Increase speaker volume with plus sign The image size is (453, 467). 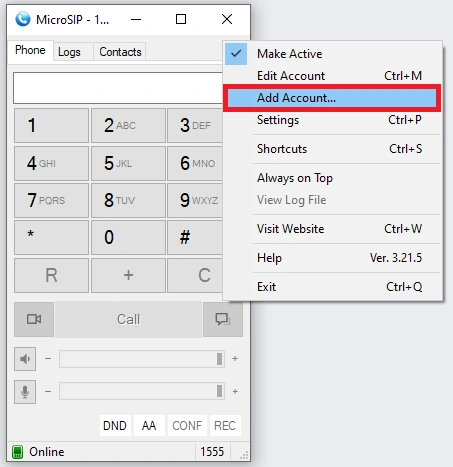tap(235, 359)
